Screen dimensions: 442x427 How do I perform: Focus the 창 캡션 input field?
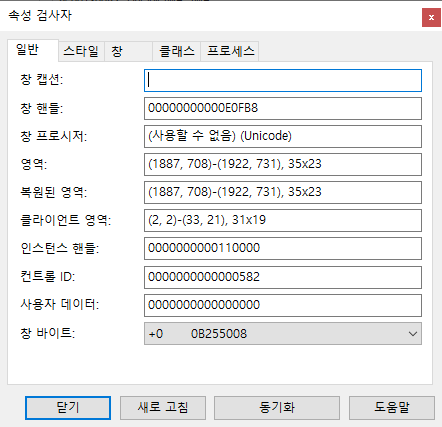coord(283,80)
